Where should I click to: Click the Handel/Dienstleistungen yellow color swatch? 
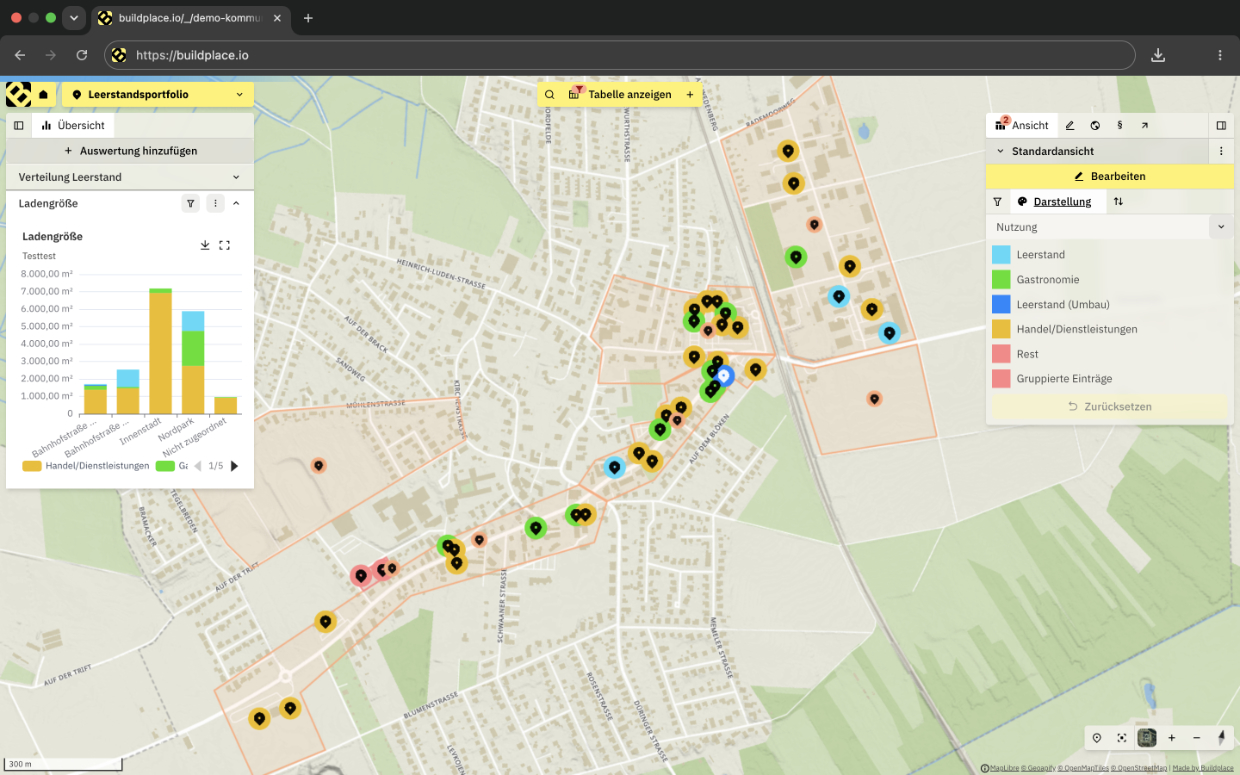pos(1001,329)
